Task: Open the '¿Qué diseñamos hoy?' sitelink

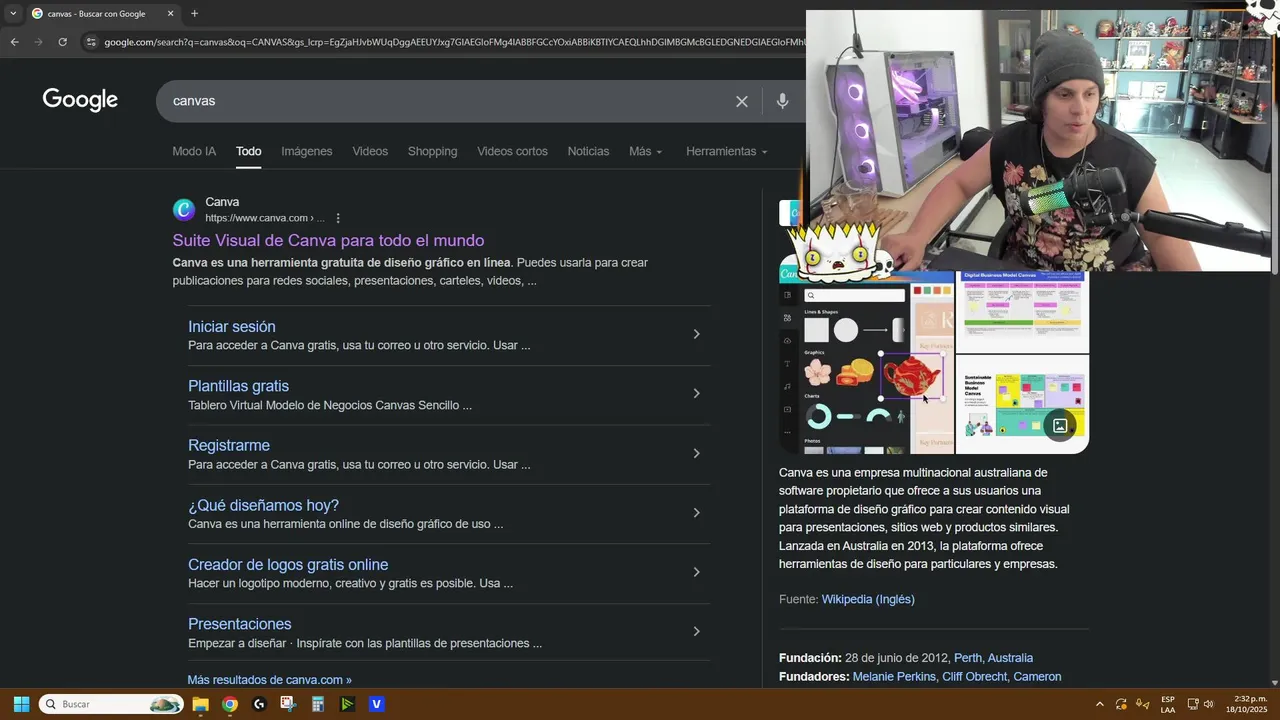Action: (x=263, y=505)
